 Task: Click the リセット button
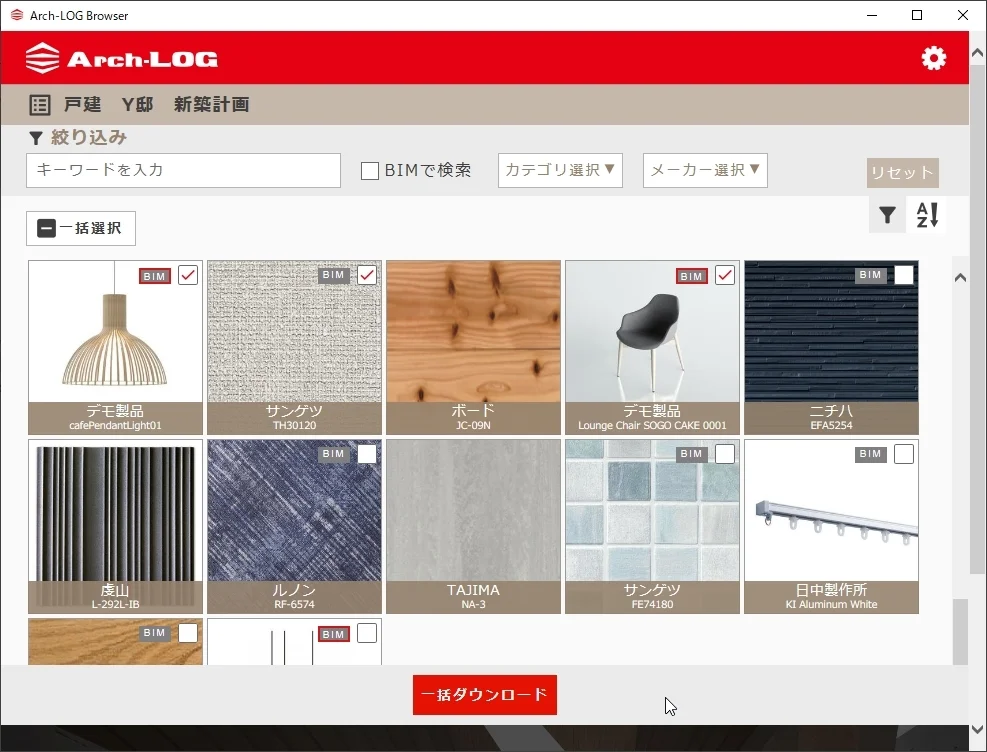[x=903, y=172]
